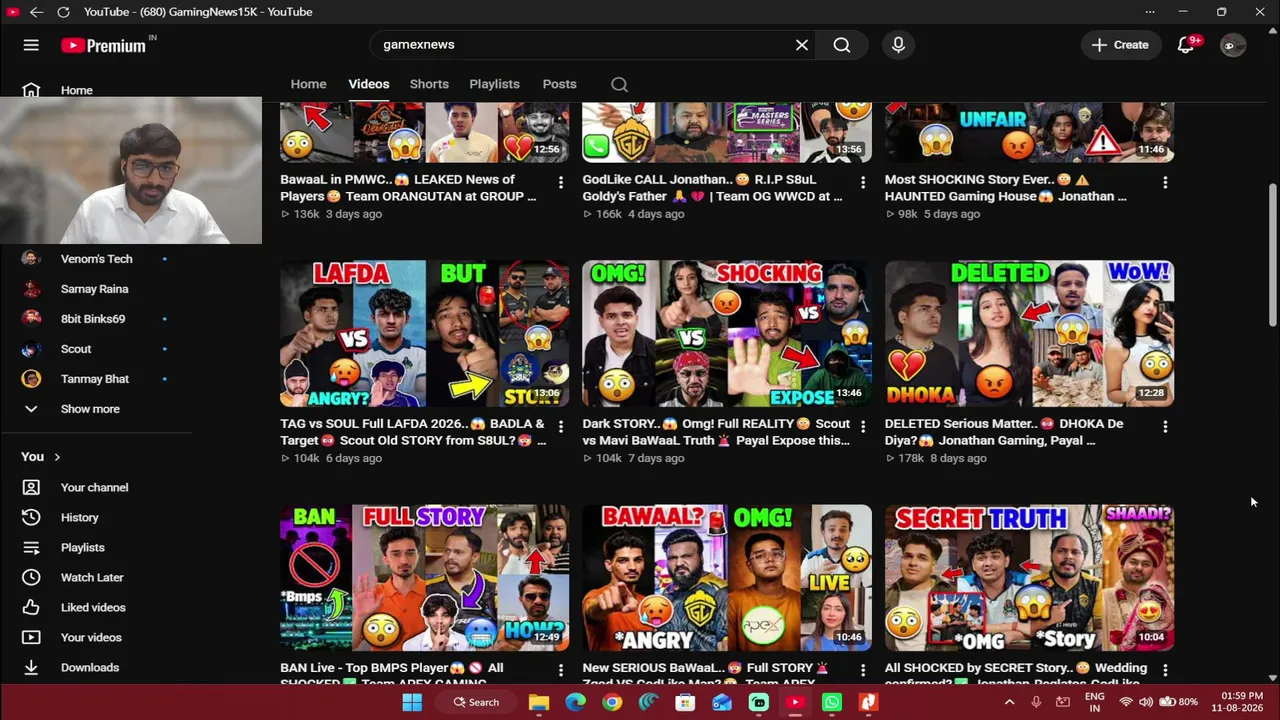Open account avatar menu

1233,45
